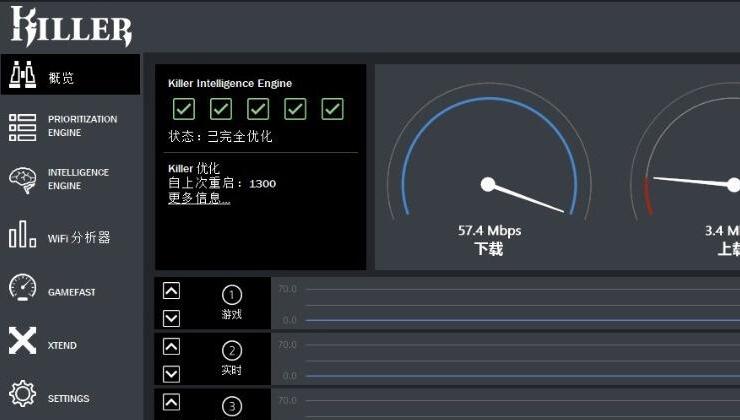Open the 更多信息 link
Image resolution: width=740 pixels, height=420 pixels.
click(x=199, y=199)
